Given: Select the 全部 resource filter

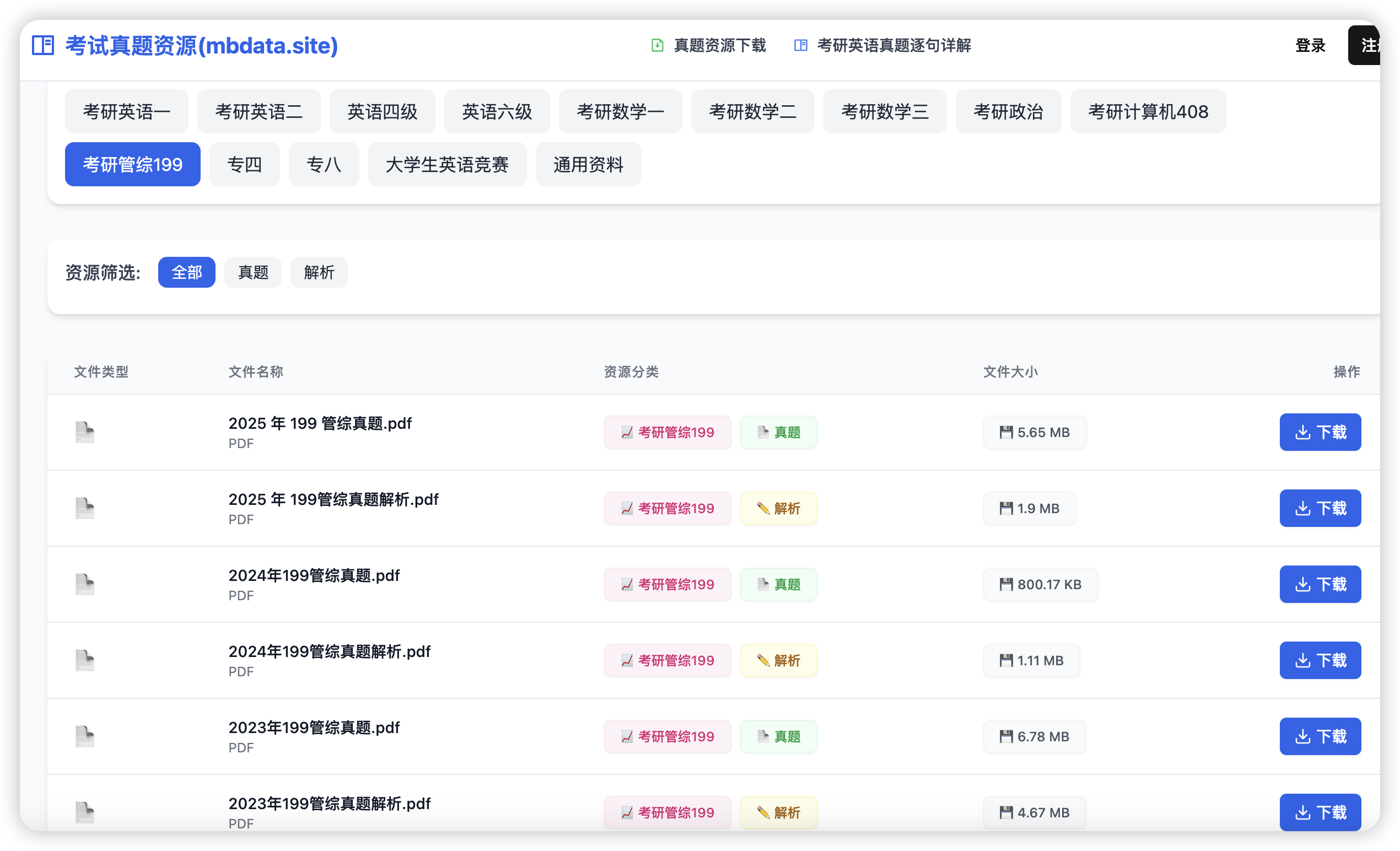Looking at the screenshot, I should point(186,273).
